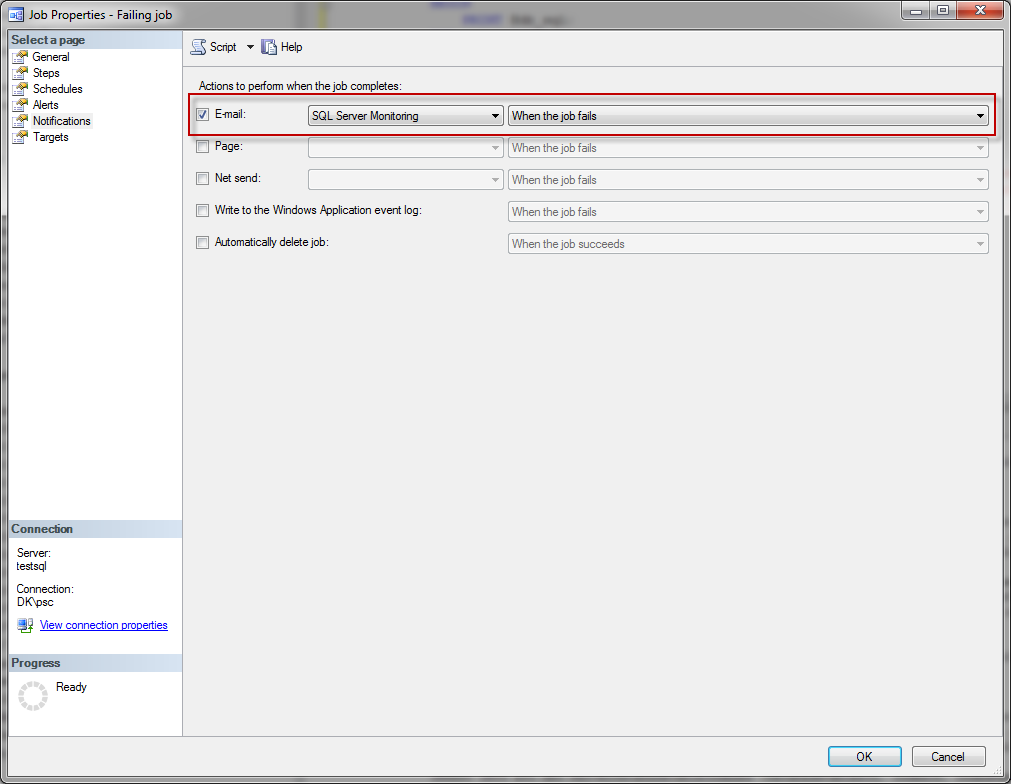Click the Schedules page icon
Image resolution: width=1011 pixels, height=784 pixels.
point(21,89)
